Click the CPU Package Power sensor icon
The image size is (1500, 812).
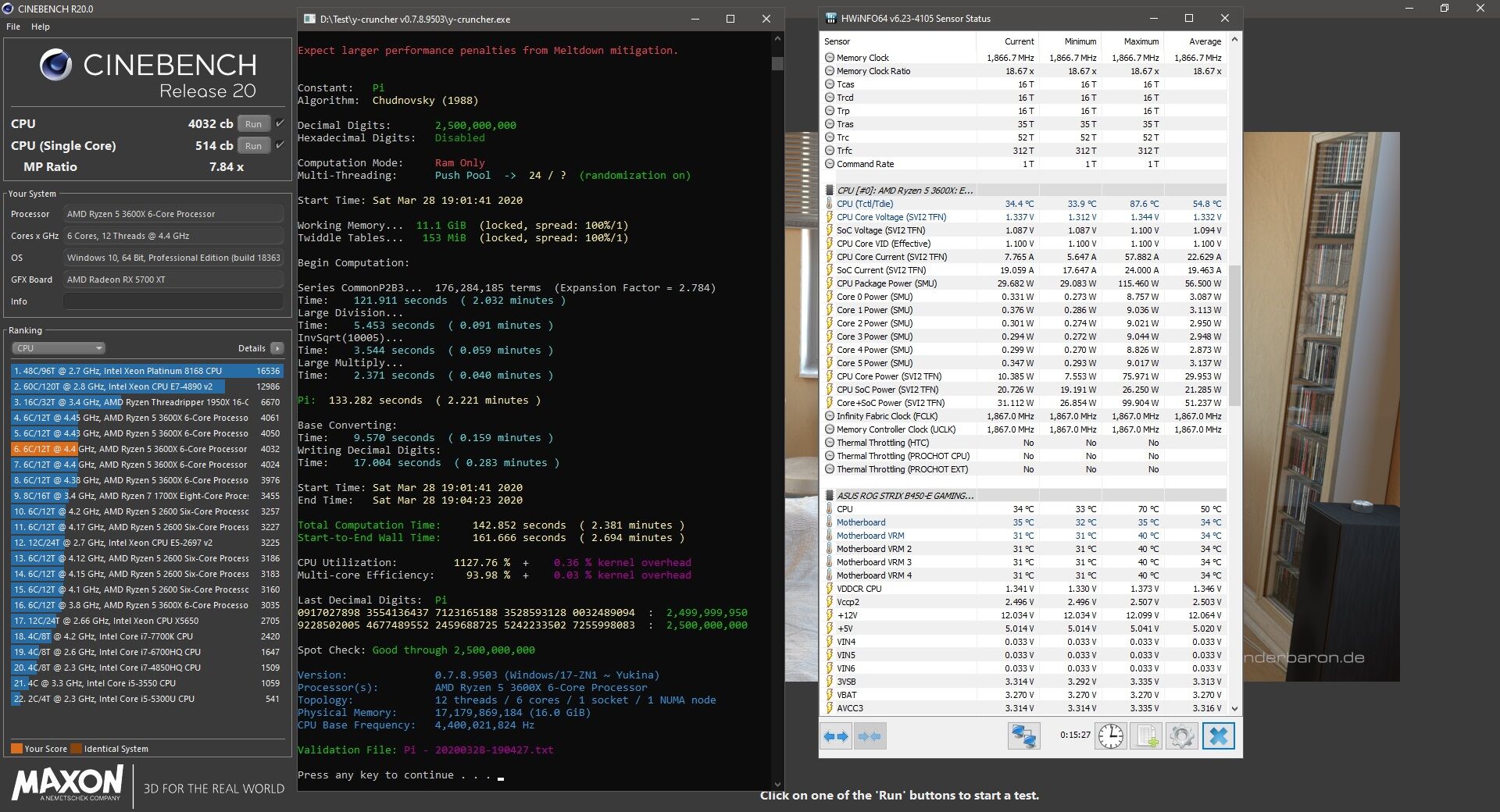[x=830, y=283]
